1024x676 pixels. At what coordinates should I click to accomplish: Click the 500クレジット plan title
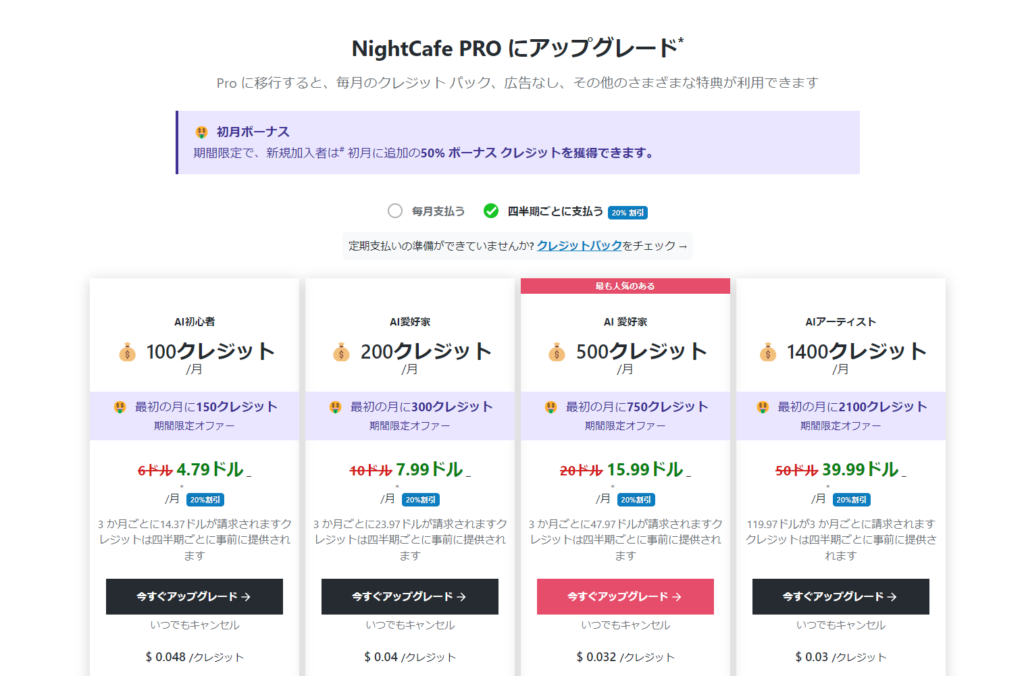pos(641,351)
